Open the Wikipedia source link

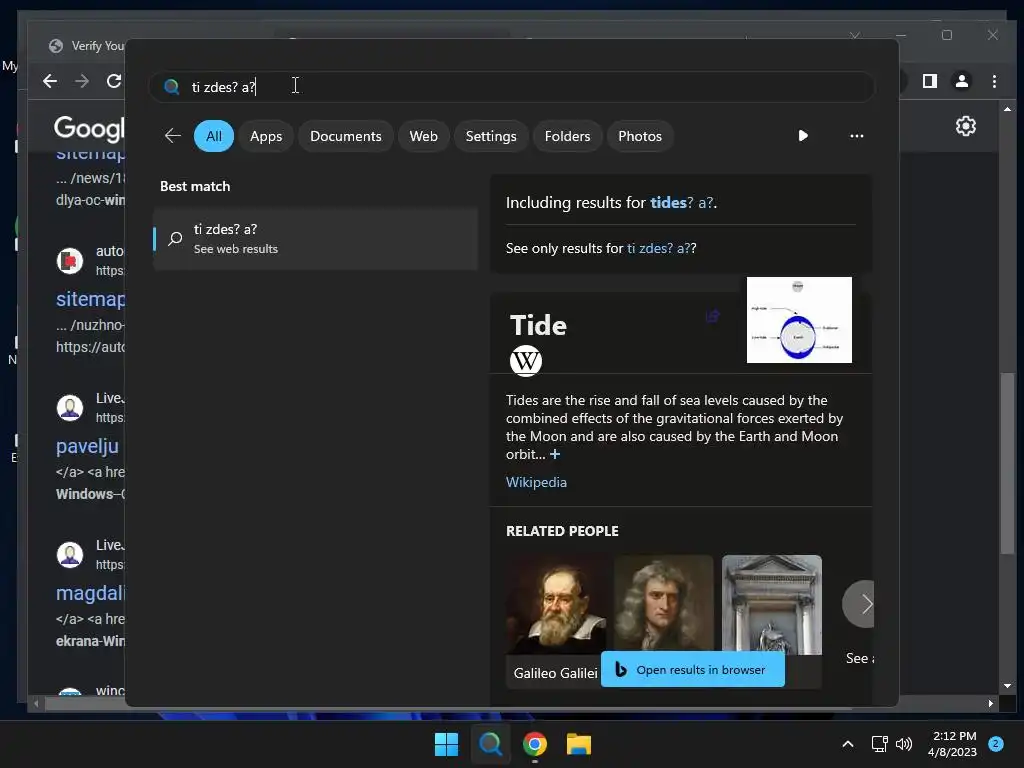pos(536,482)
